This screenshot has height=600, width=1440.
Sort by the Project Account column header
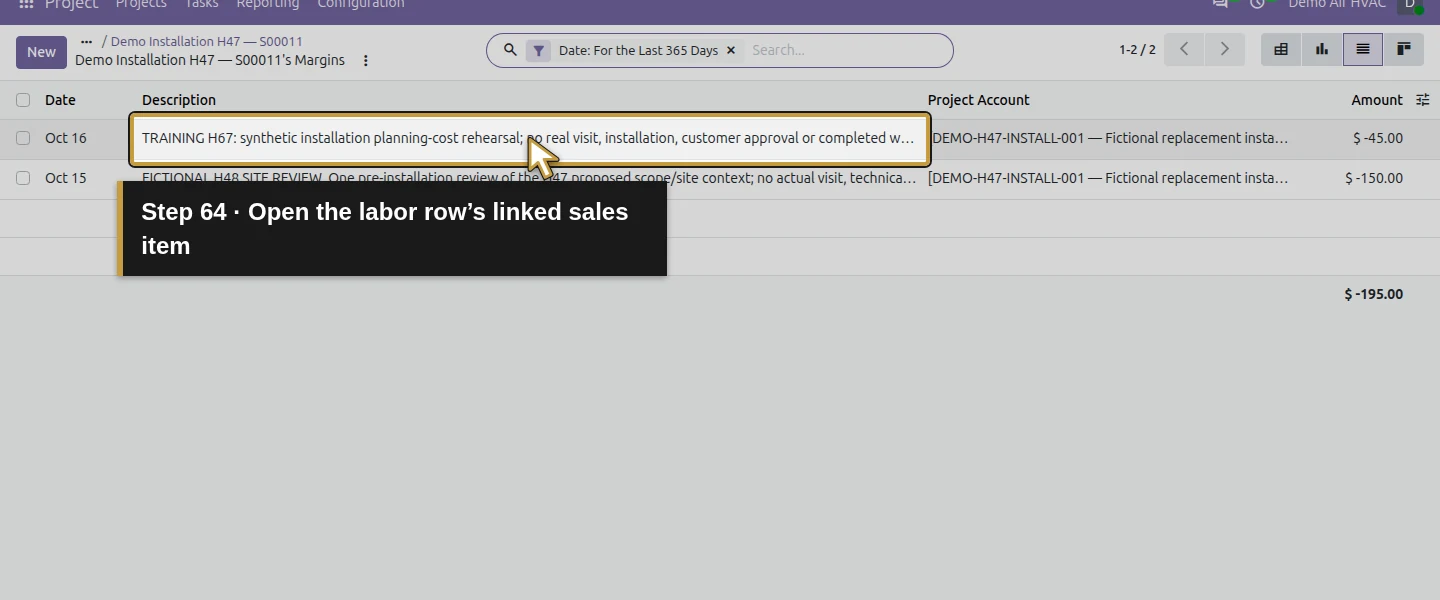click(x=979, y=100)
